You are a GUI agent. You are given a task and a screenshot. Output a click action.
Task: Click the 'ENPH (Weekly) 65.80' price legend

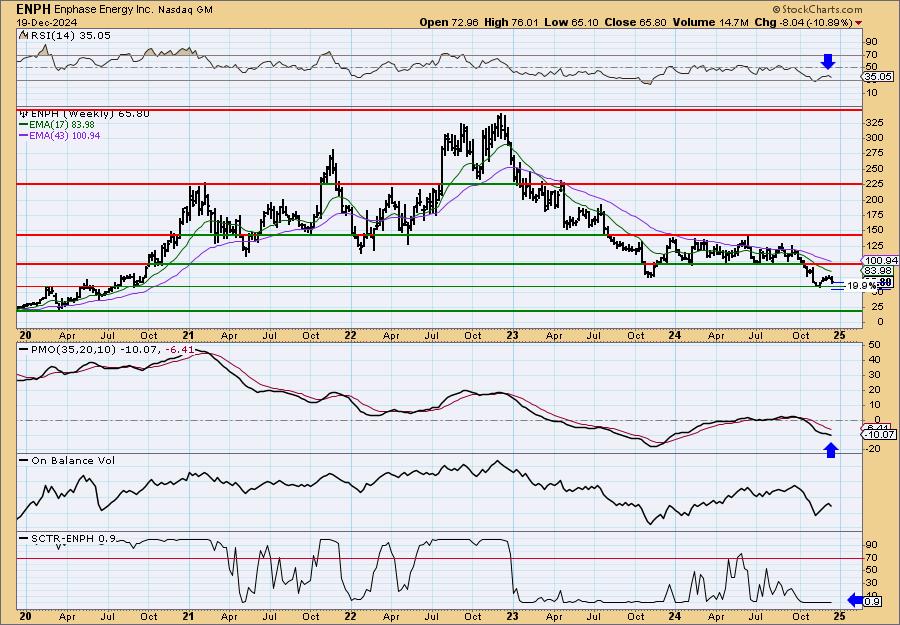90,114
